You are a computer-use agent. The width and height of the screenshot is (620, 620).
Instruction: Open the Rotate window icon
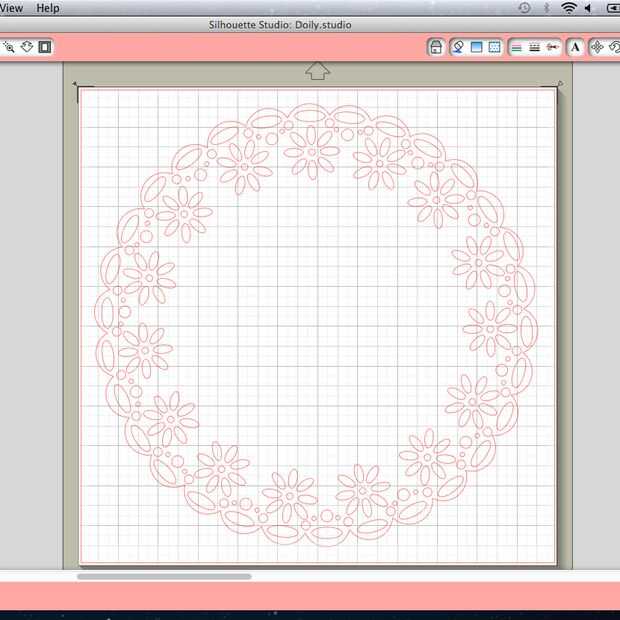tap(614, 47)
